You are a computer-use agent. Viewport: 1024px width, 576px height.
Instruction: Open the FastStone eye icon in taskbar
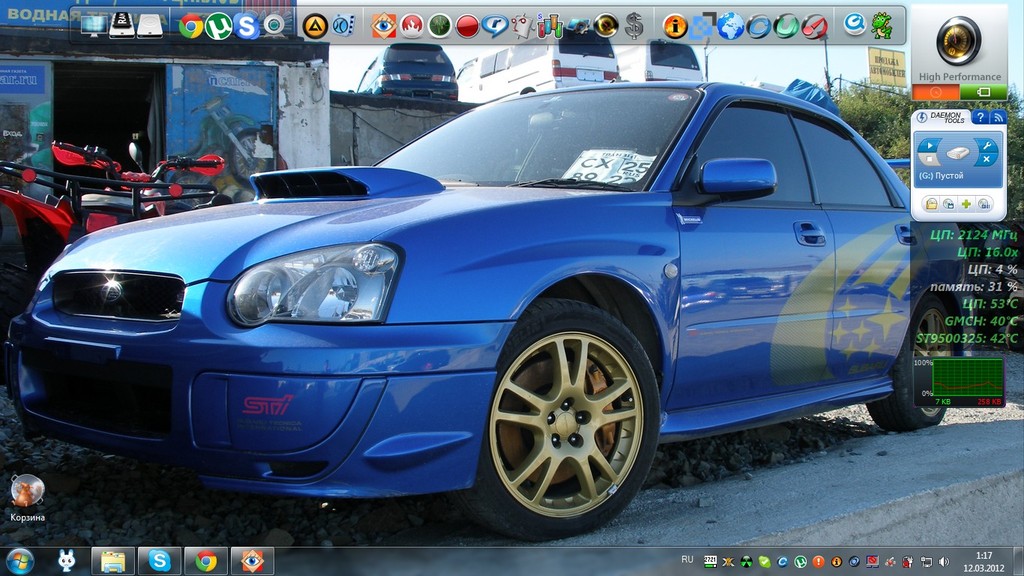(x=252, y=561)
